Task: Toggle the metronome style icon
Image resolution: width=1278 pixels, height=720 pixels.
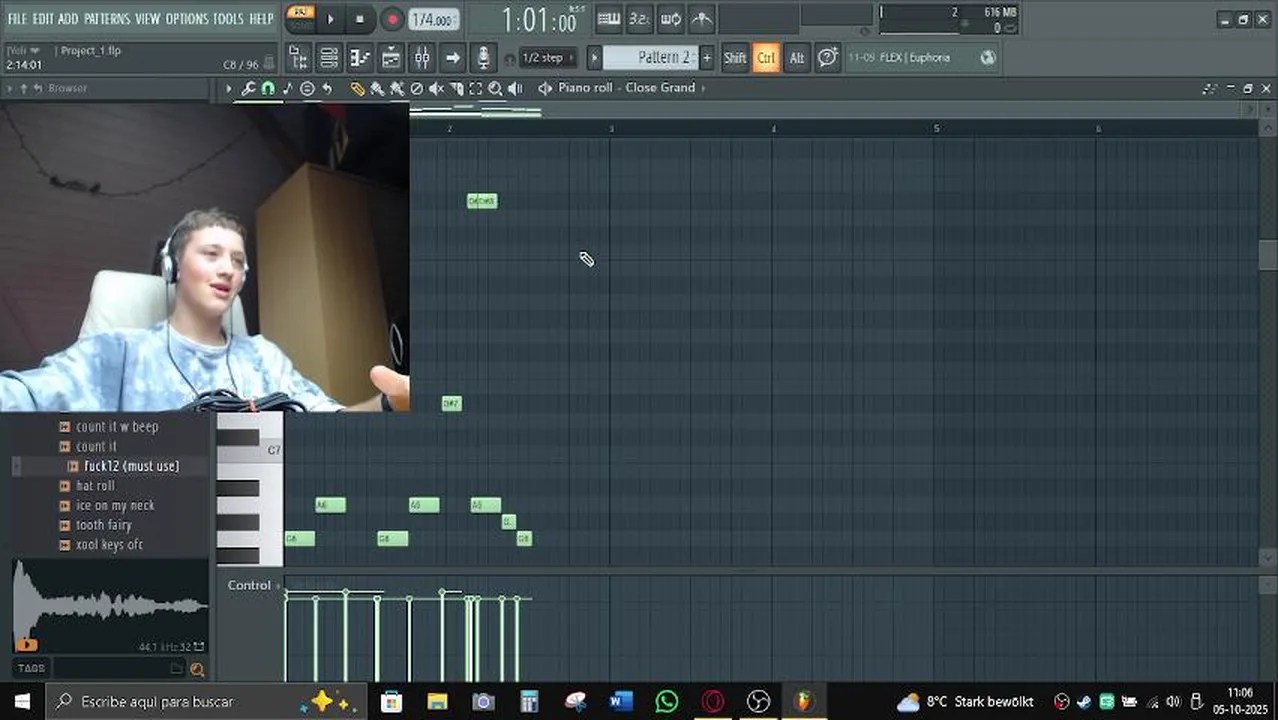Action: pyautogui.click(x=702, y=19)
